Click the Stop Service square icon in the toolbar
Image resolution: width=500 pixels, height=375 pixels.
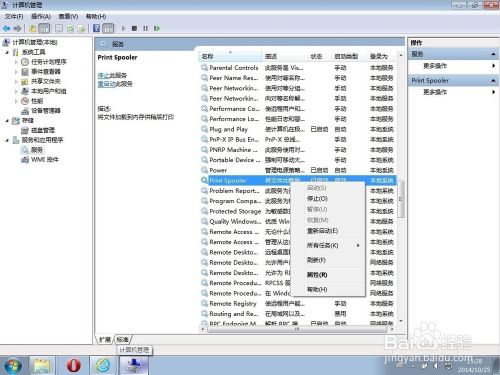coord(134,29)
